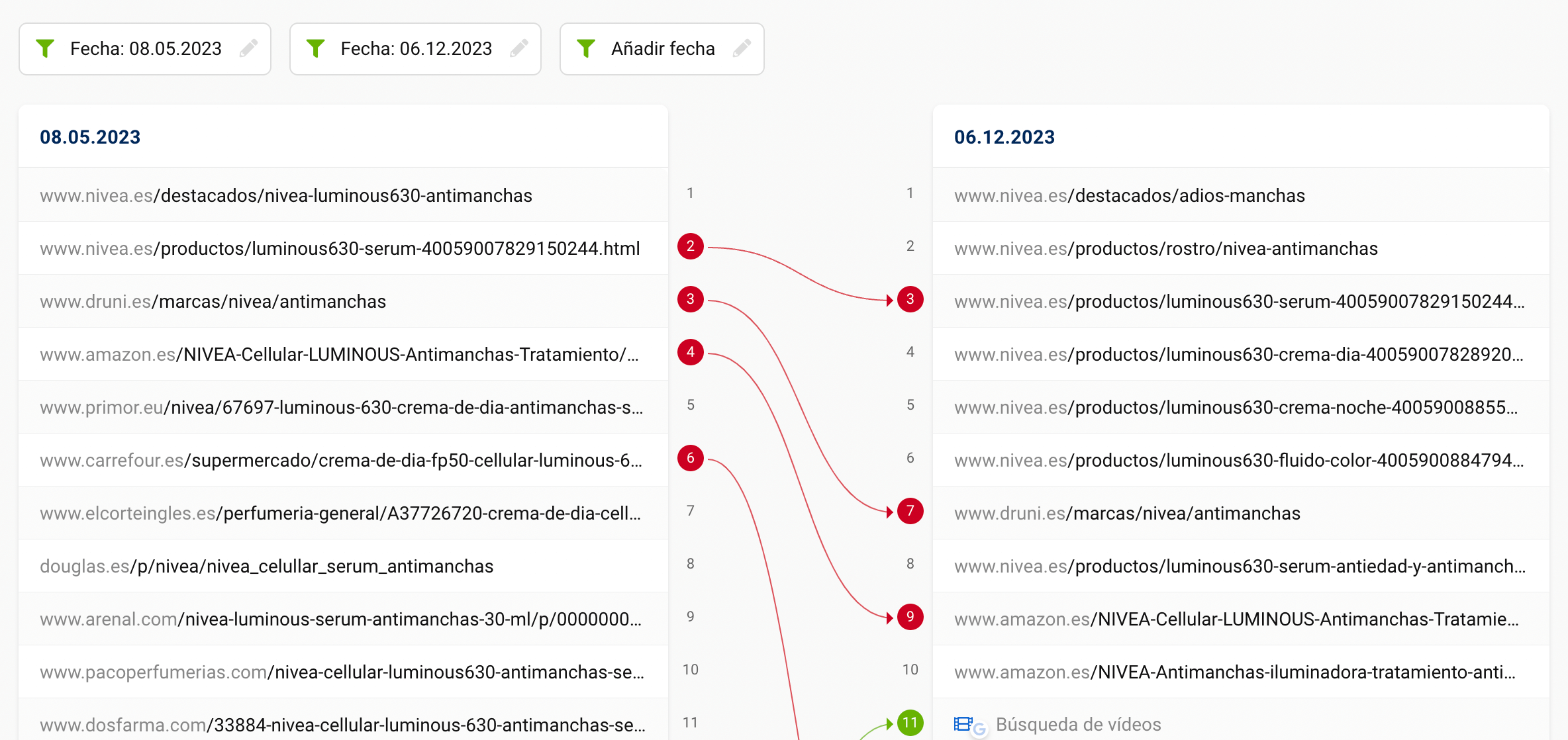
Task: Select red position 4 badge in left column
Action: (691, 352)
